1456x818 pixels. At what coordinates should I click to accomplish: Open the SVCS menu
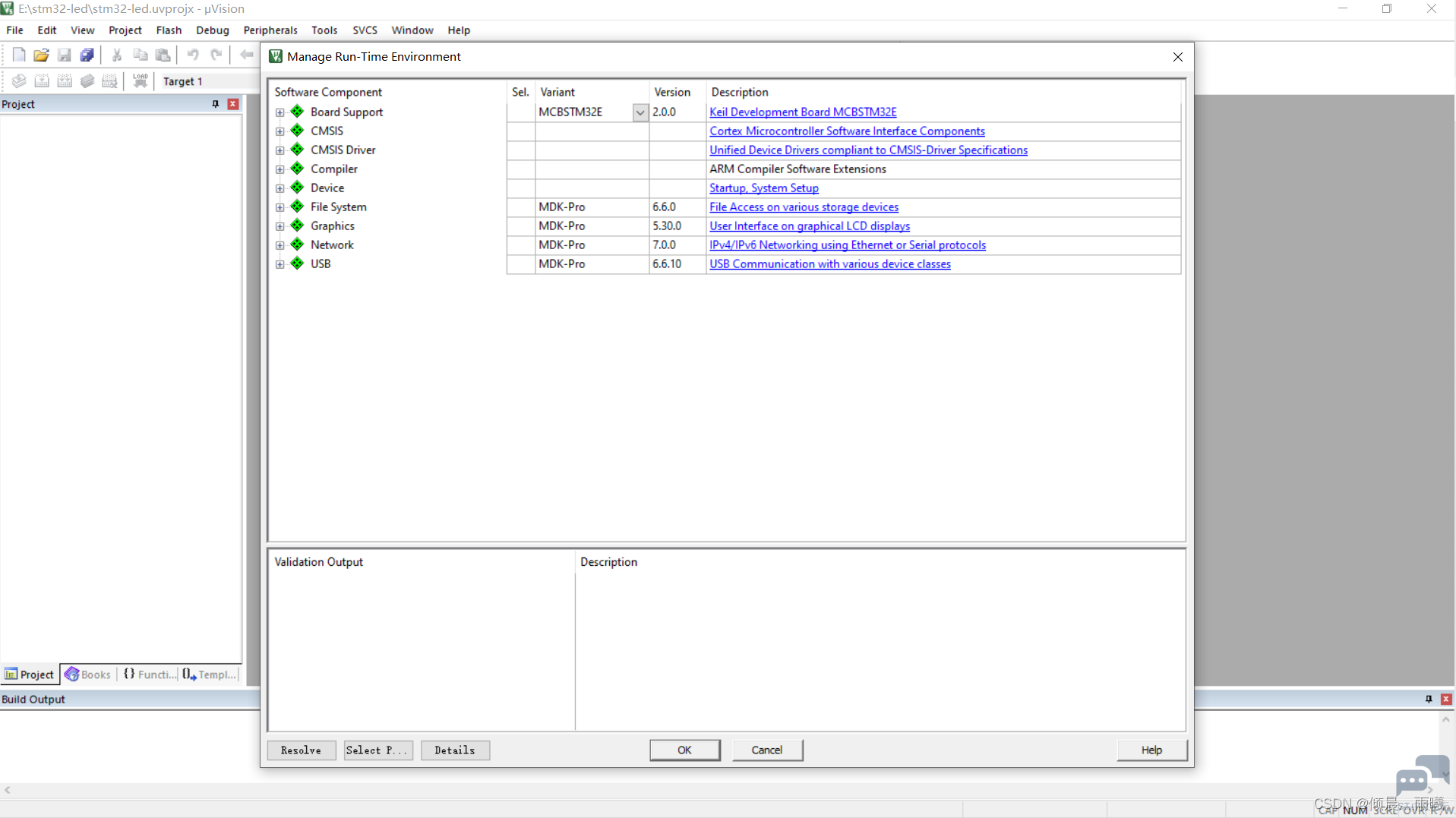tap(365, 30)
